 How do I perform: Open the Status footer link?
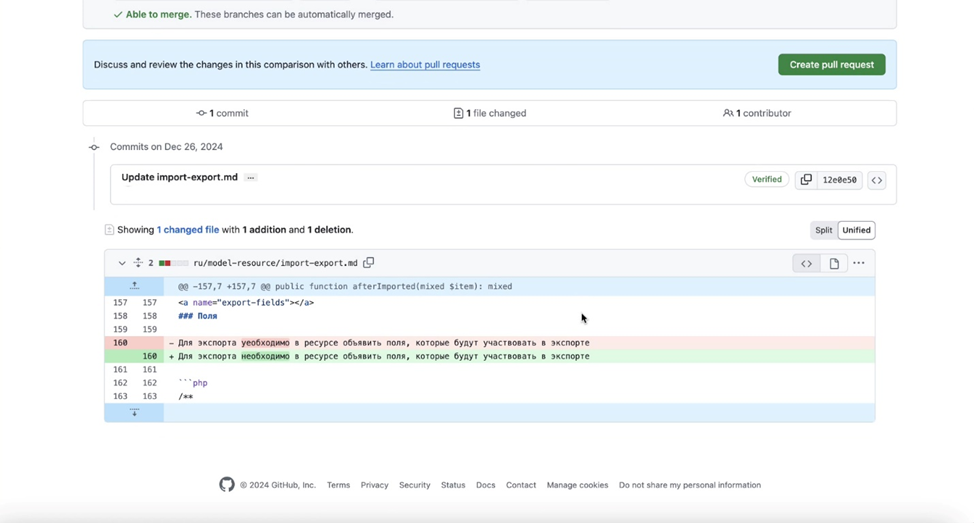(453, 485)
